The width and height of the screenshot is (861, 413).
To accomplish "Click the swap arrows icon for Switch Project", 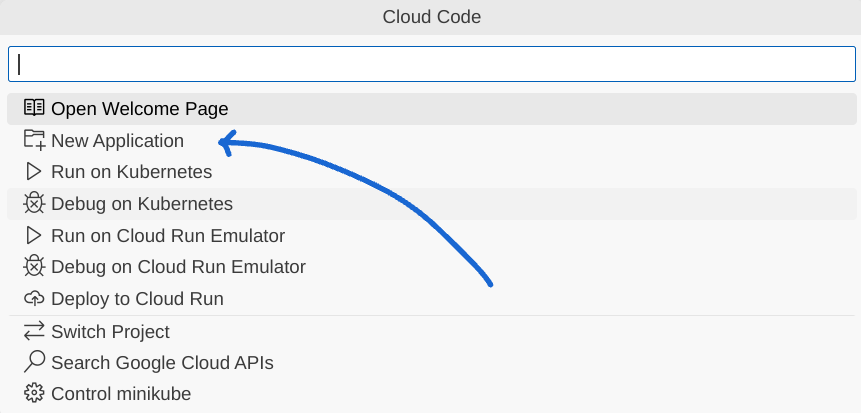I will click(35, 331).
